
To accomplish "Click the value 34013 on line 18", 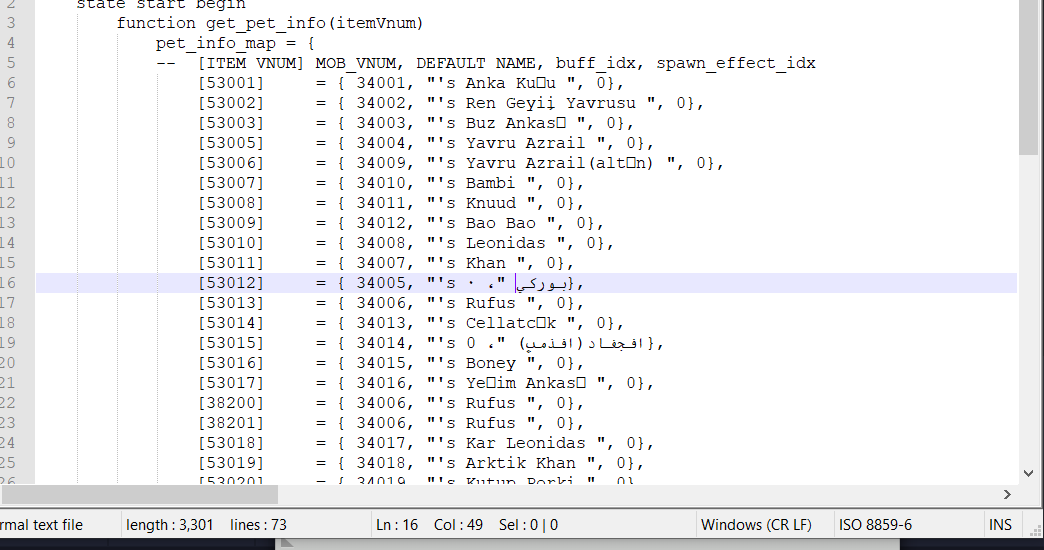I will (380, 323).
